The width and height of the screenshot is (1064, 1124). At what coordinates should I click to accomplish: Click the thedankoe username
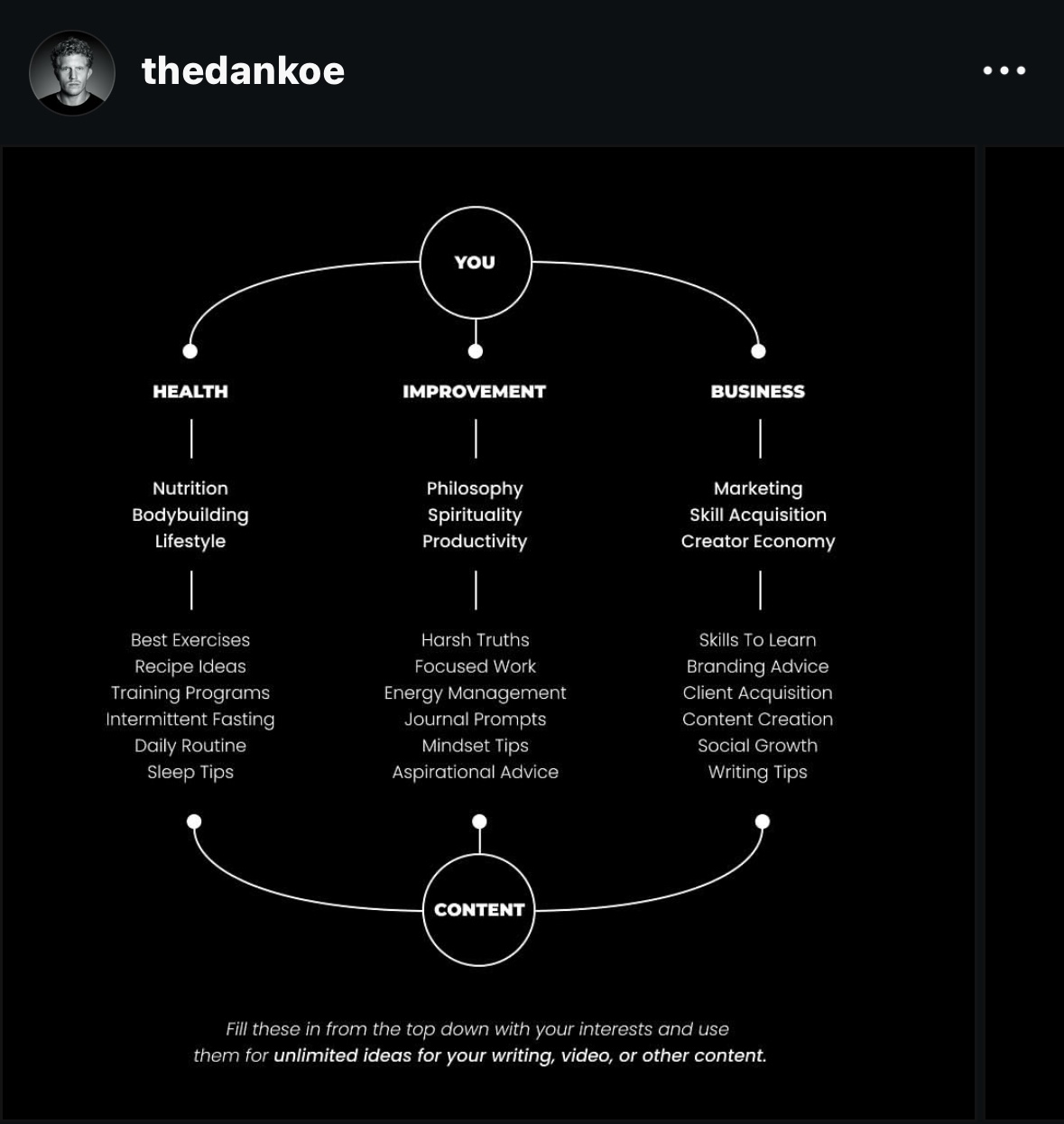[x=243, y=70]
